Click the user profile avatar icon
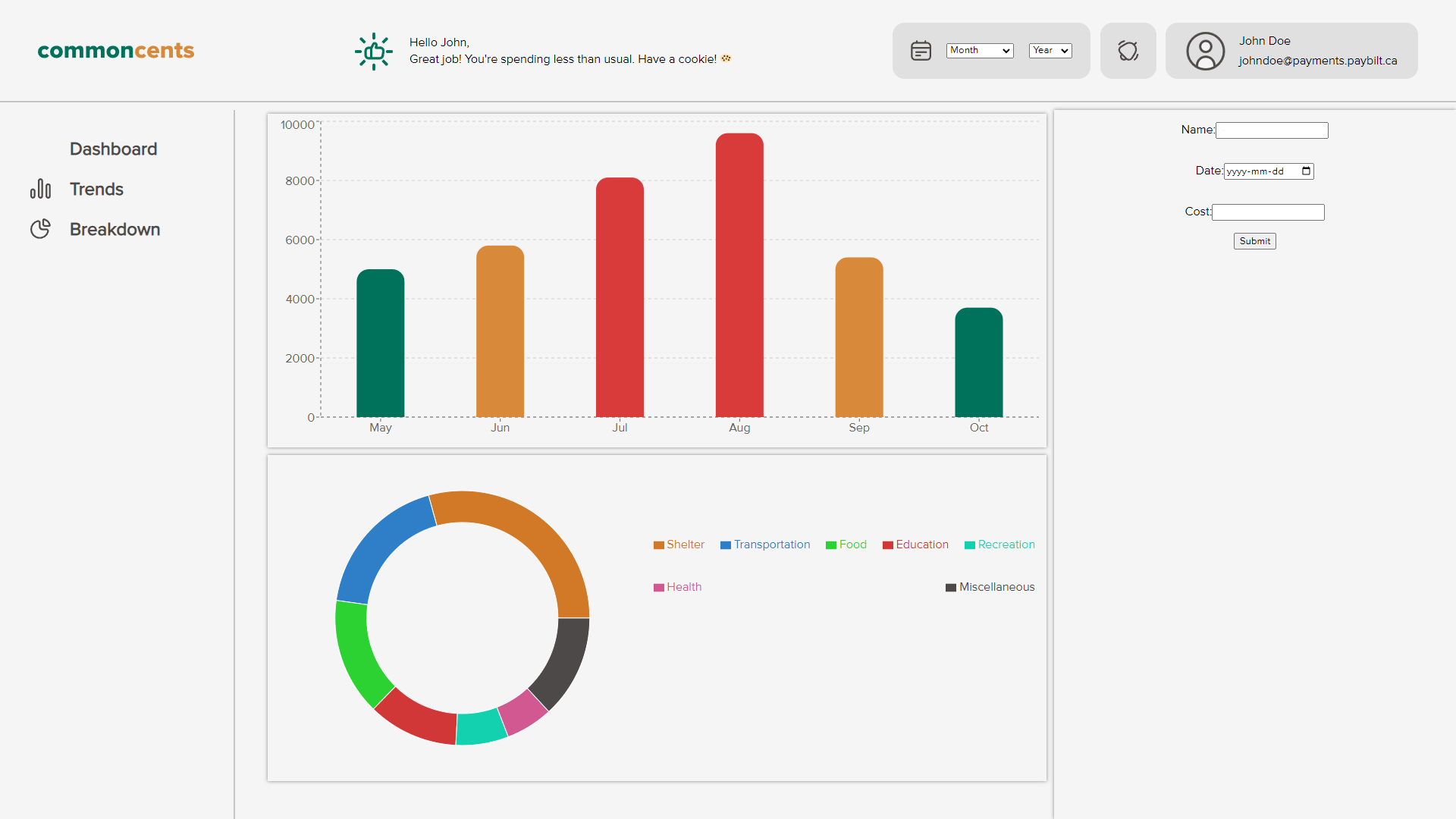The image size is (1456, 819). pos(1205,51)
